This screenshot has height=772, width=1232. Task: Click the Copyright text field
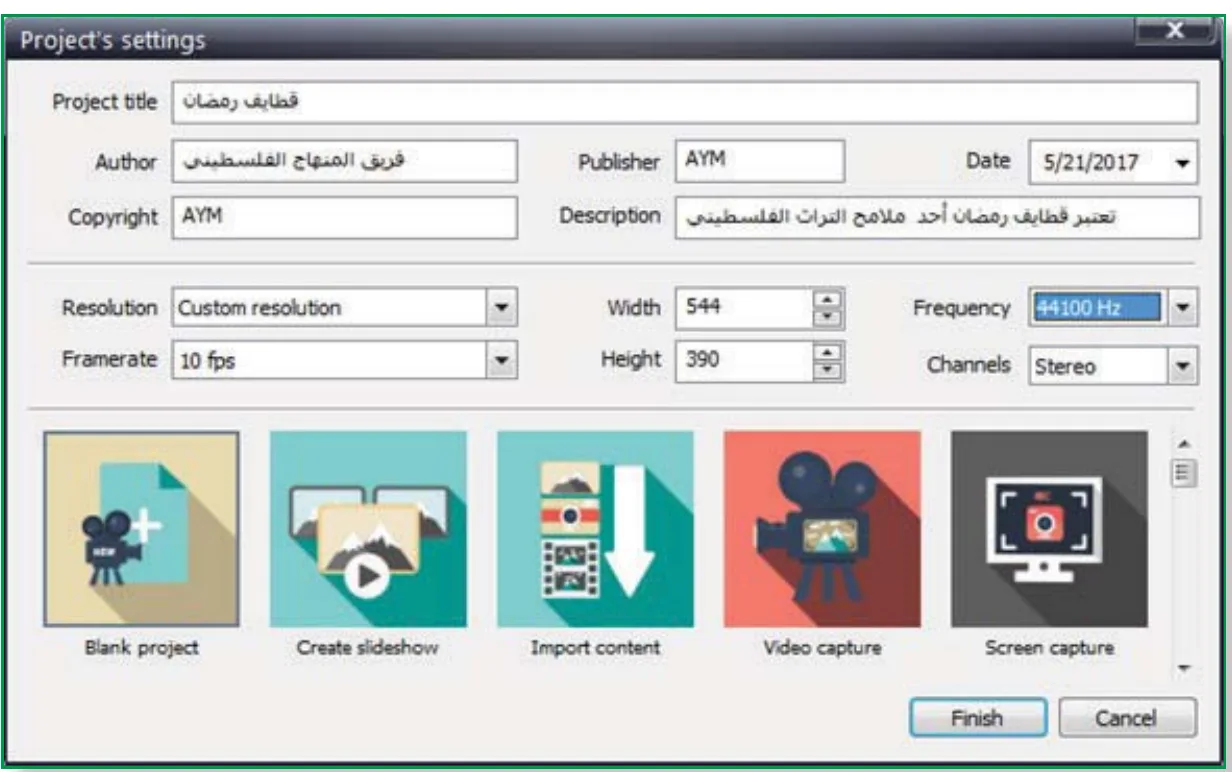345,217
